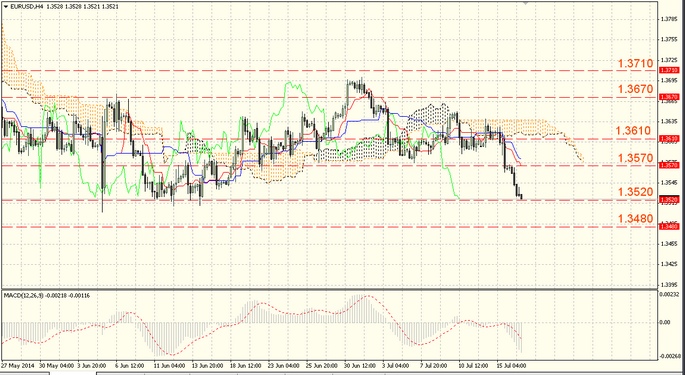Click the large orange 1.3480 text label
This screenshot has width=685, height=375.
635,218
